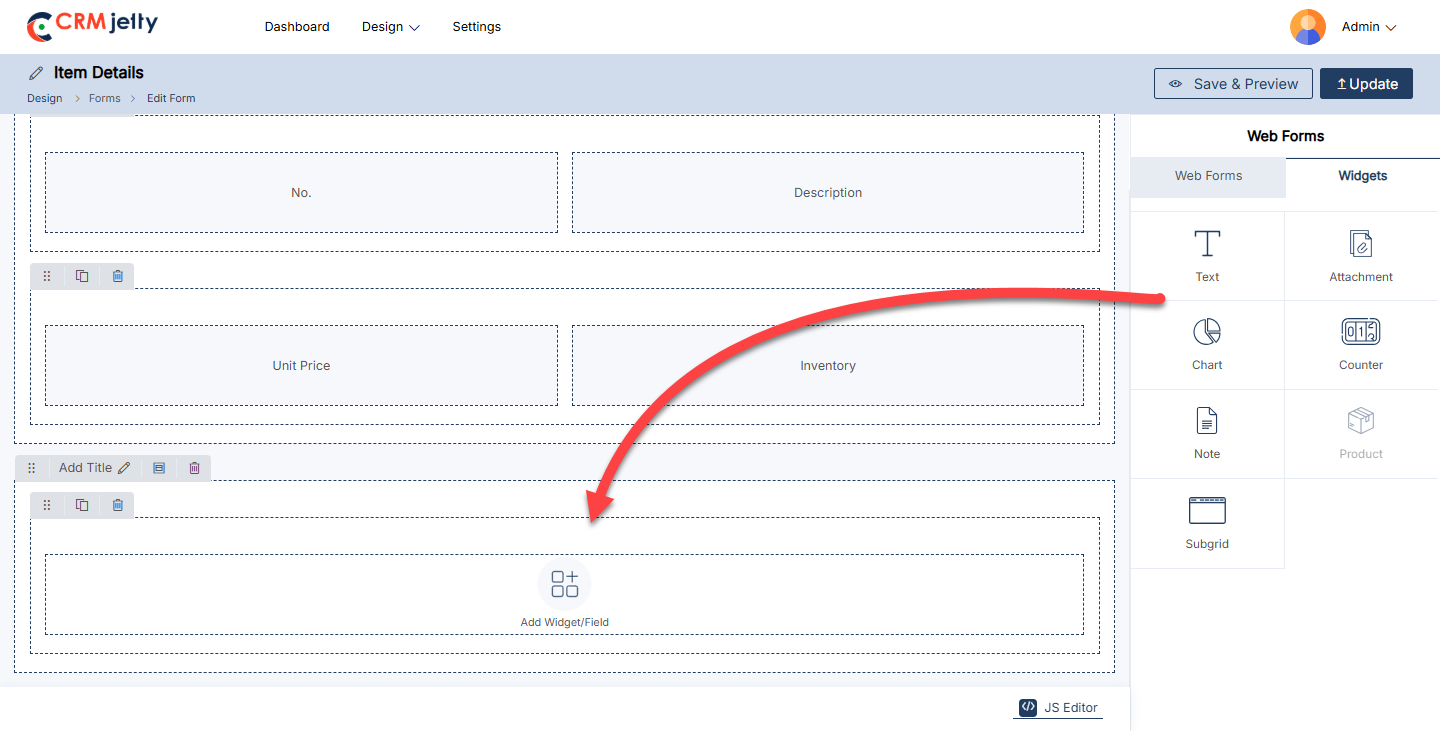
Task: Open the JS Editor link
Action: point(1059,707)
